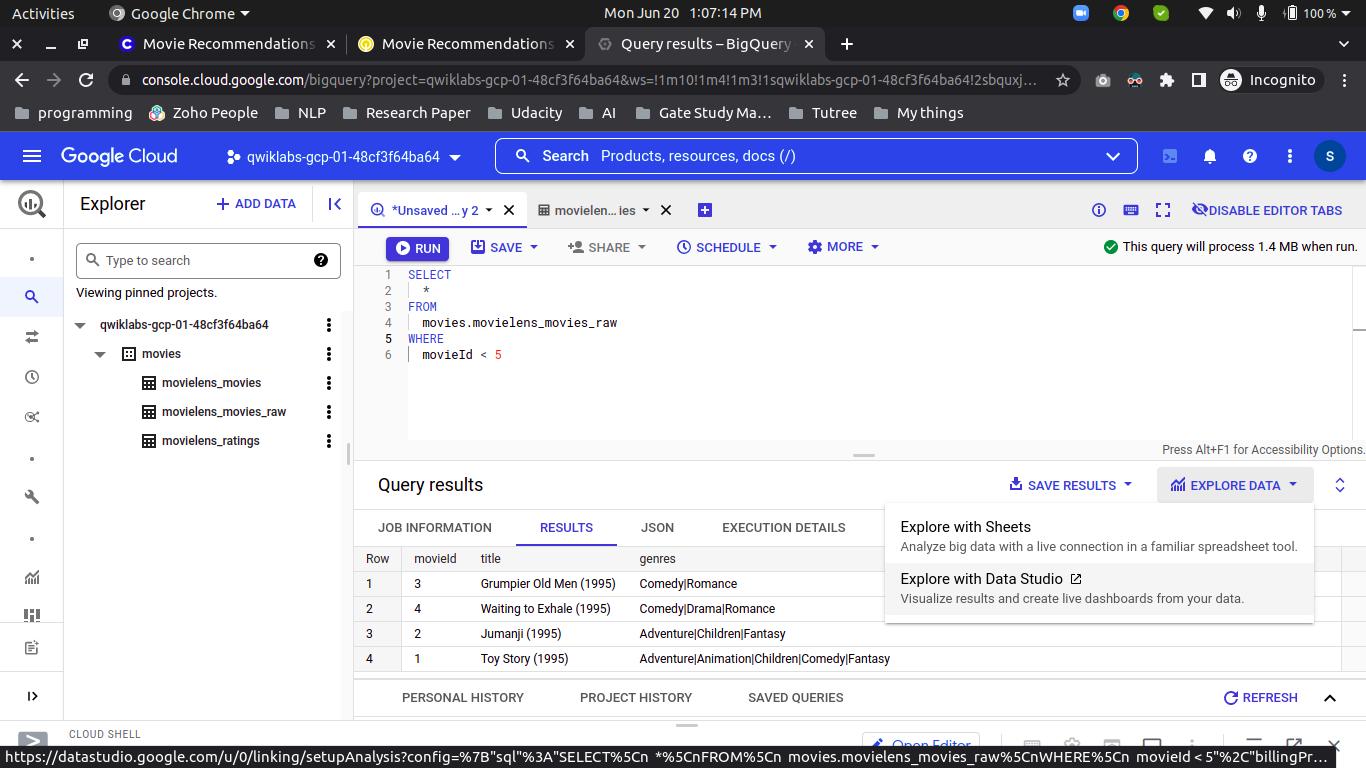Collapse the Explorer panel
The height and width of the screenshot is (768, 1366).
[x=335, y=204]
